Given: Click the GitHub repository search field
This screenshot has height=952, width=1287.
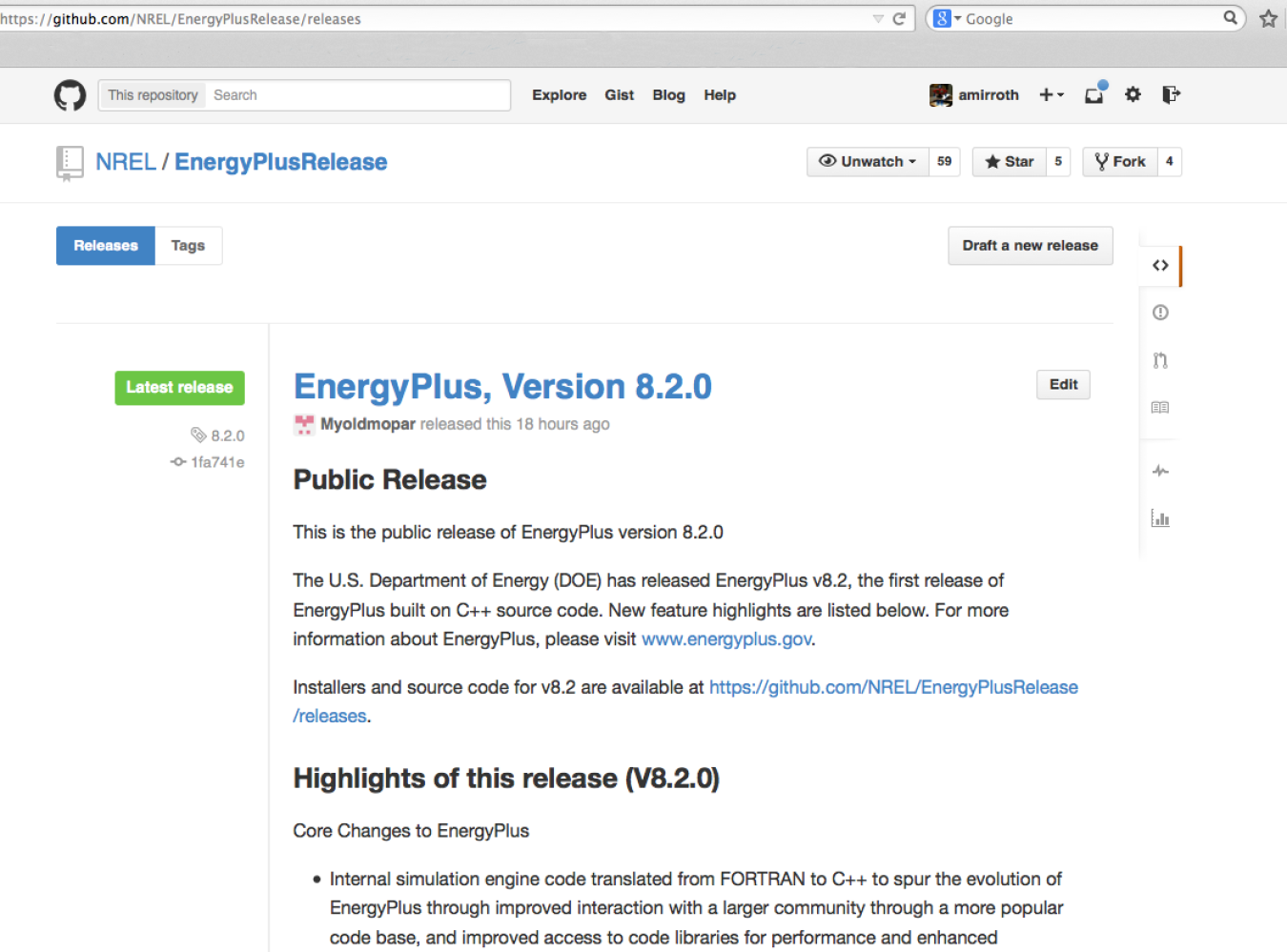Looking at the screenshot, I should click(358, 95).
